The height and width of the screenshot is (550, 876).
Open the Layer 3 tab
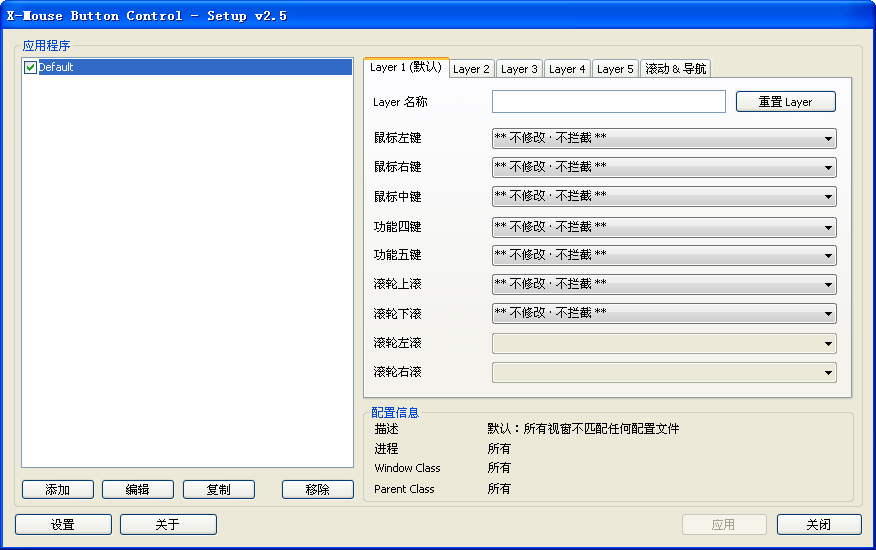[519, 69]
